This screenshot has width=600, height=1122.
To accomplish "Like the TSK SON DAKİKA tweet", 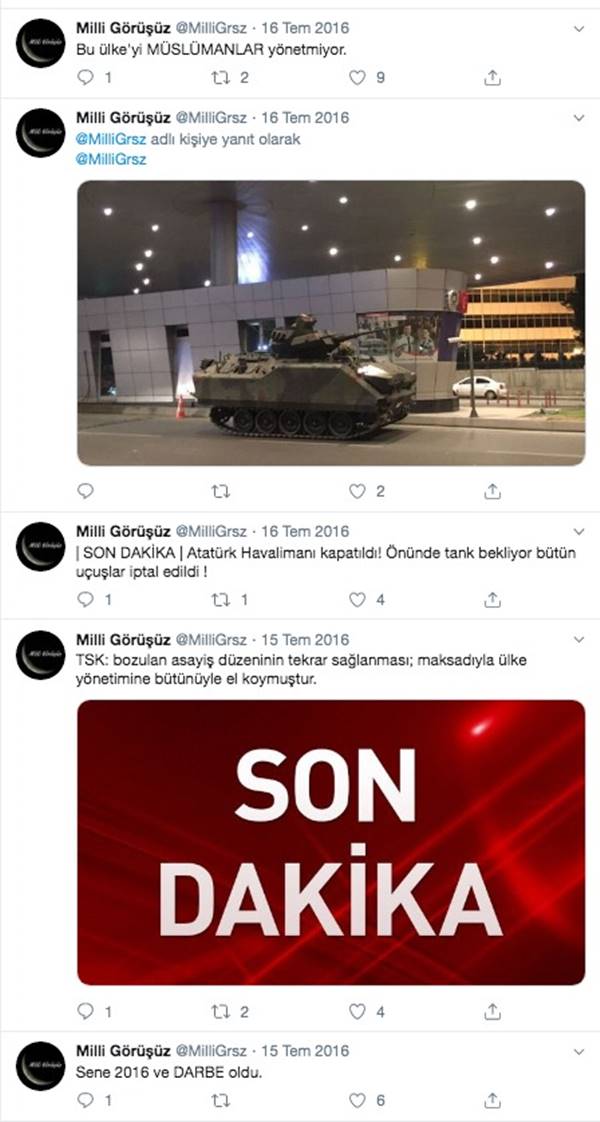I will tap(357, 1011).
